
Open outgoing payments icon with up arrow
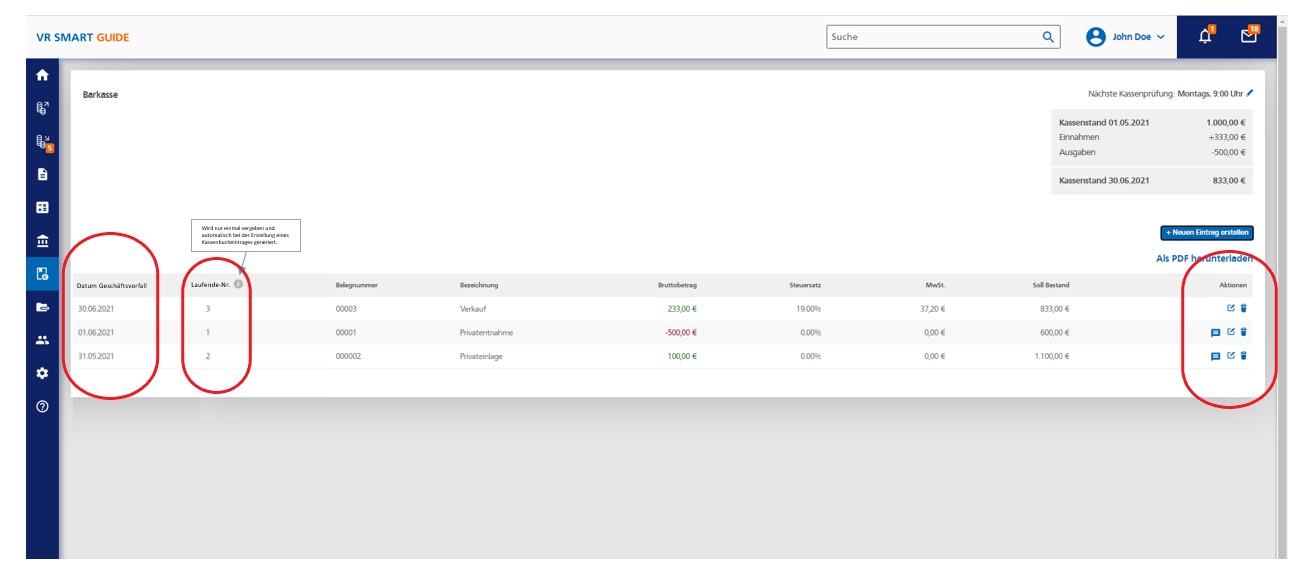[x=42, y=108]
